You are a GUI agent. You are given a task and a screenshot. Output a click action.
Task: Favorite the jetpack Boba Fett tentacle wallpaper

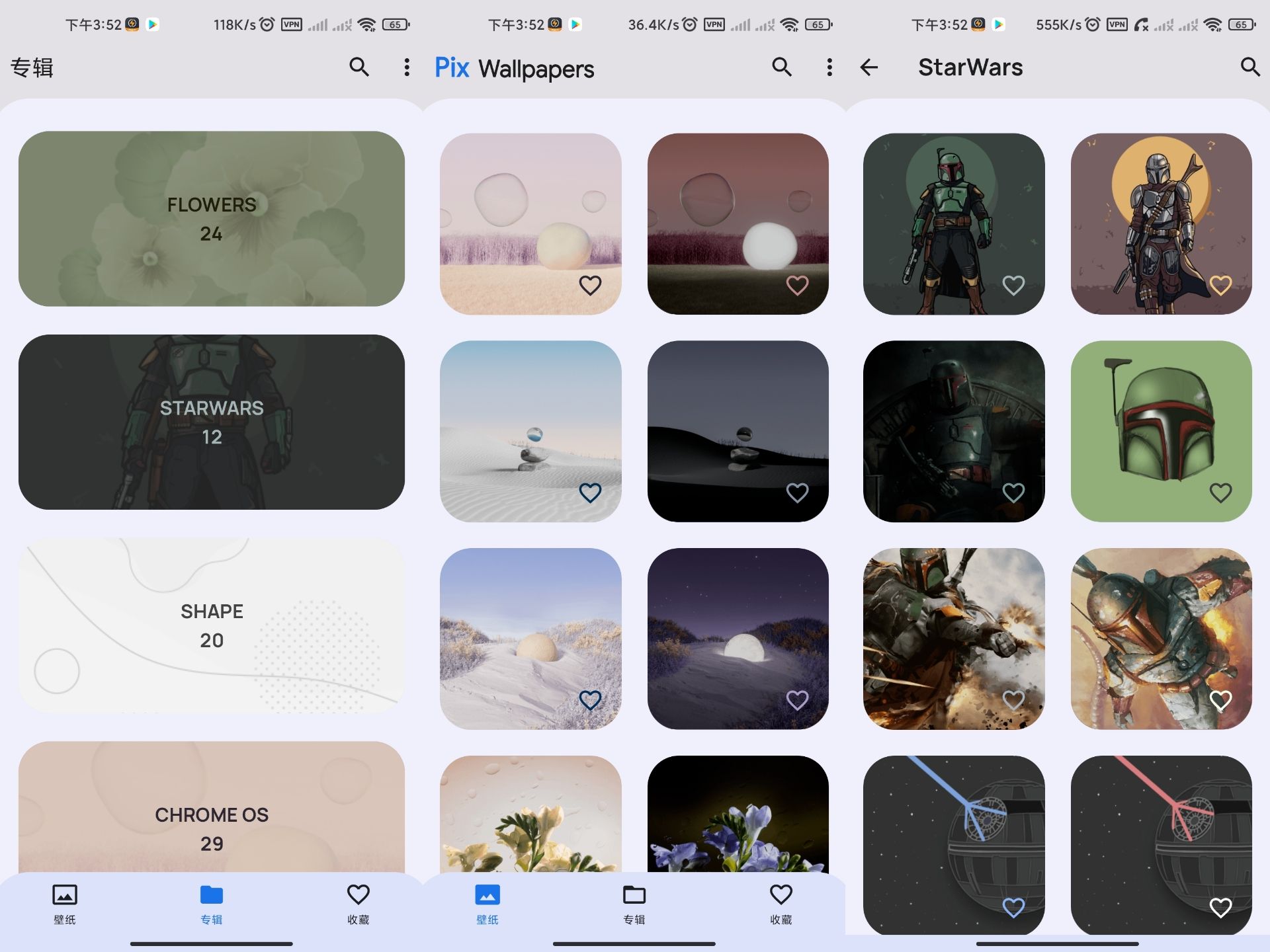tap(1220, 700)
